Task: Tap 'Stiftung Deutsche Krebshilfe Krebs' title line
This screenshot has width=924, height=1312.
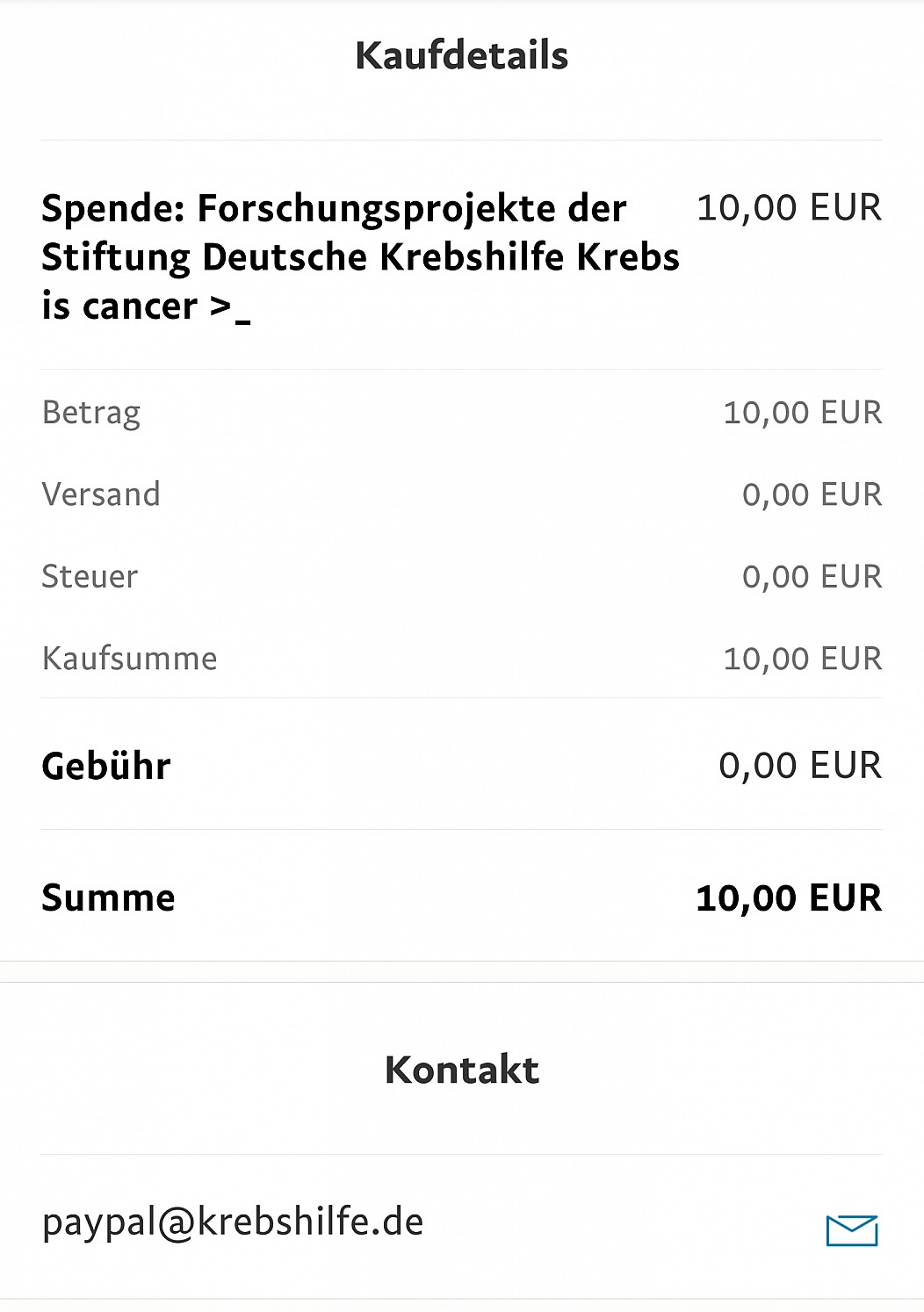Action: click(361, 257)
